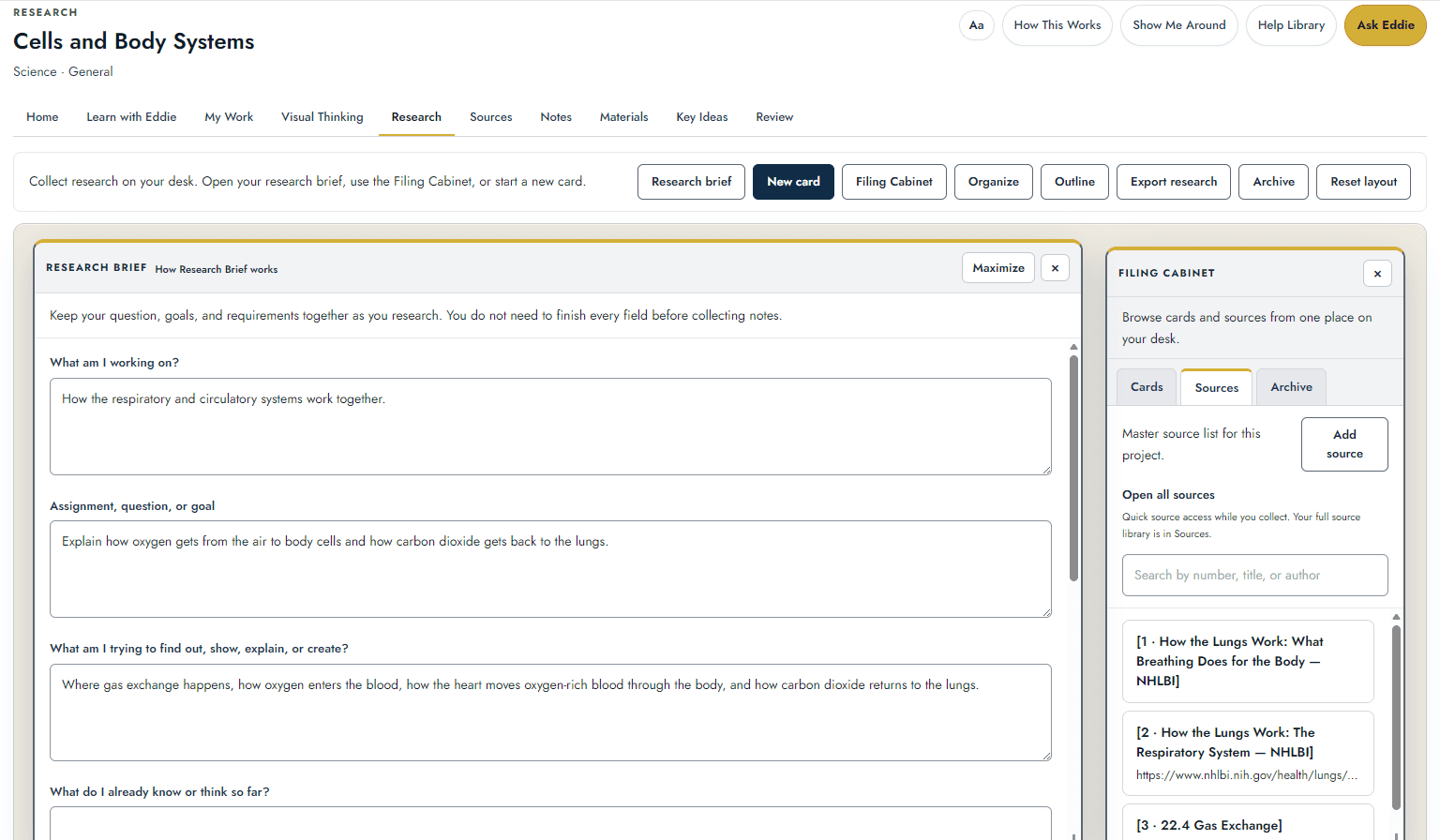Open the Notes tab
The image size is (1440, 840).
point(556,117)
